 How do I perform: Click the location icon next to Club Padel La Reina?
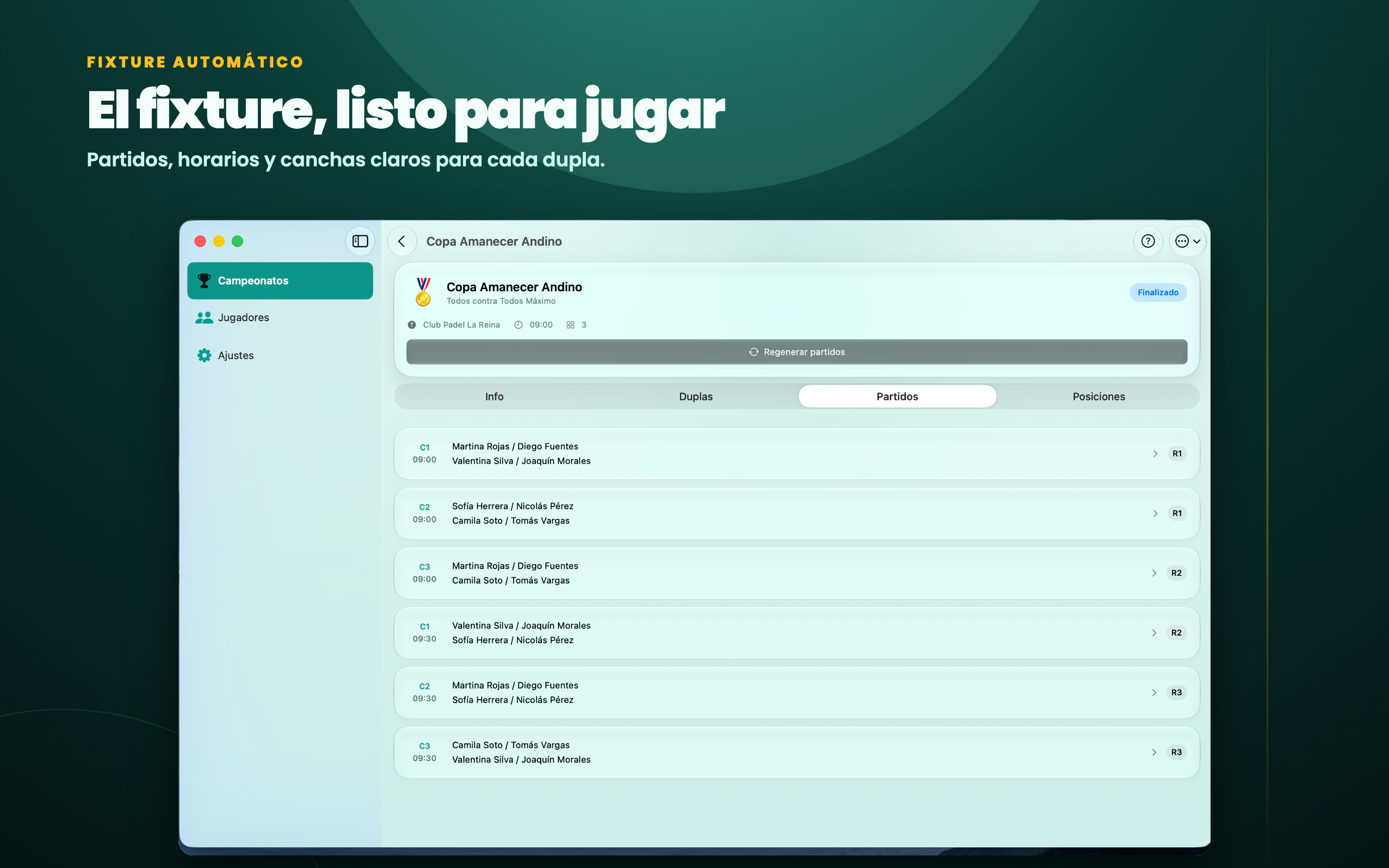pyautogui.click(x=411, y=325)
